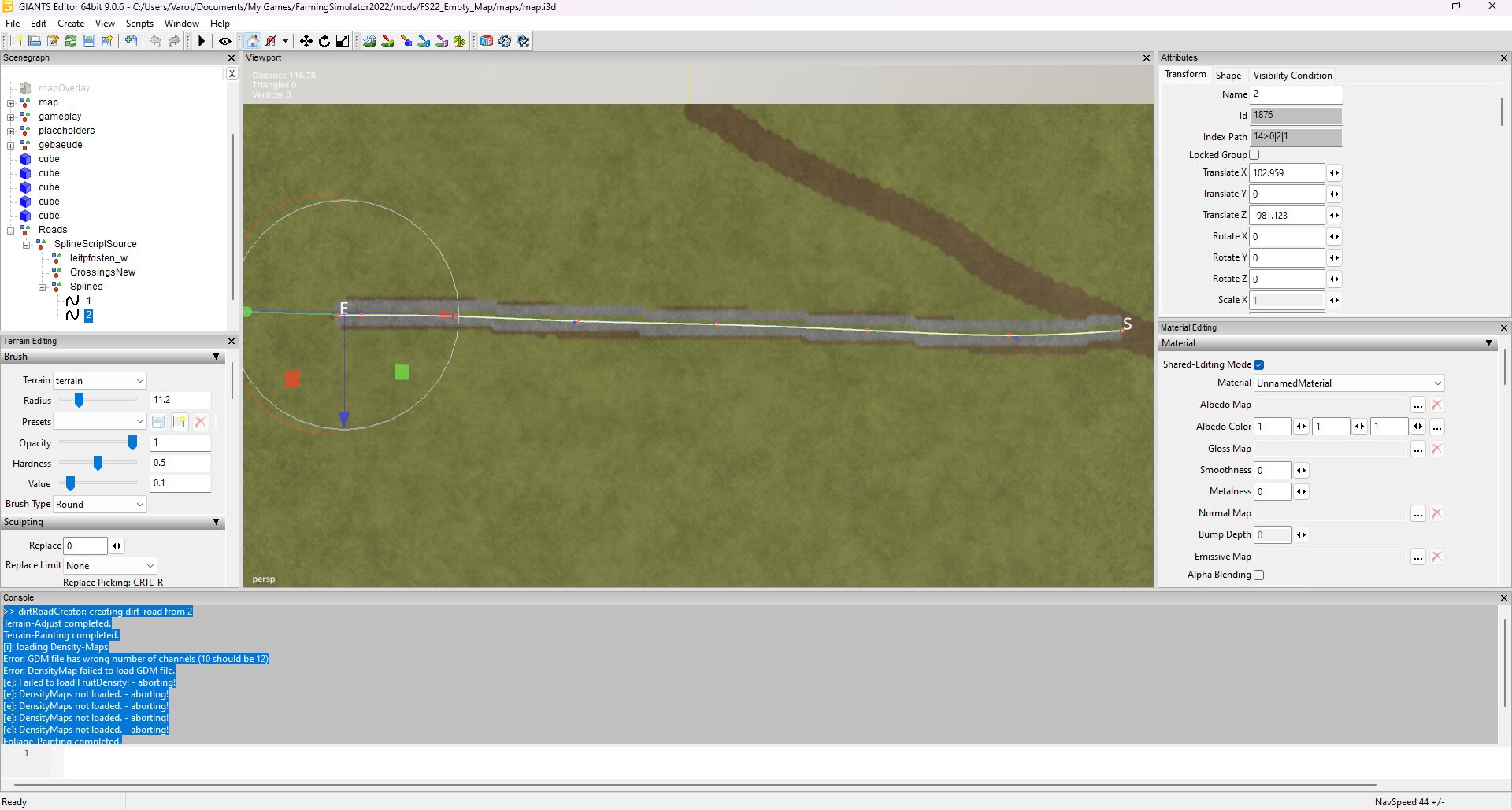
Task: Switch to the Visibility Condition tab
Action: pyautogui.click(x=1292, y=76)
